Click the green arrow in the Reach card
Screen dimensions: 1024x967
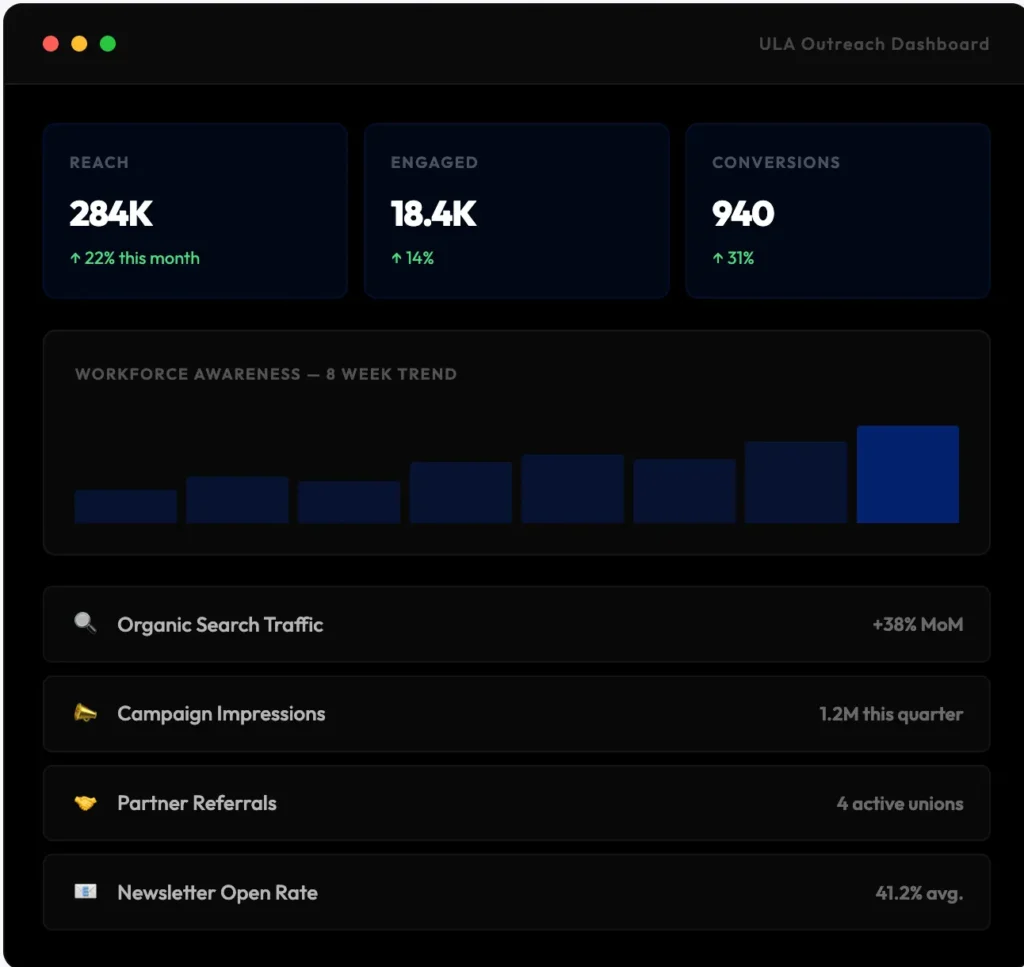75,258
